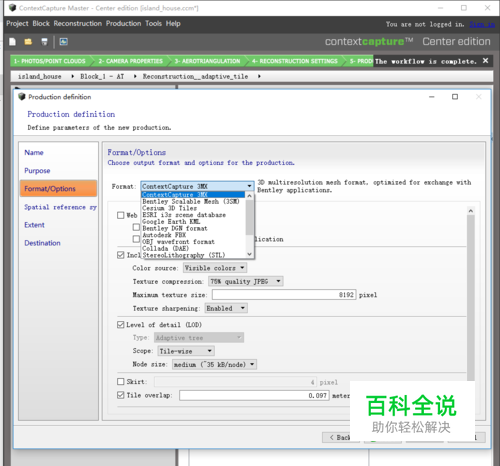500x466 pixels.
Task: Click format list scrollbar down arrow
Action: (x=249, y=254)
